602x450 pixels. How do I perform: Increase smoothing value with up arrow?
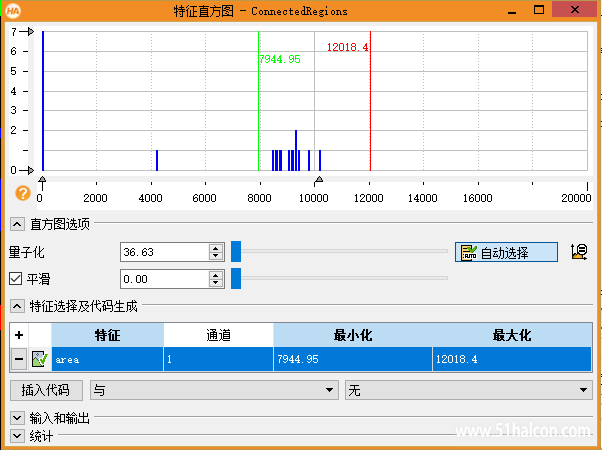(x=216, y=275)
